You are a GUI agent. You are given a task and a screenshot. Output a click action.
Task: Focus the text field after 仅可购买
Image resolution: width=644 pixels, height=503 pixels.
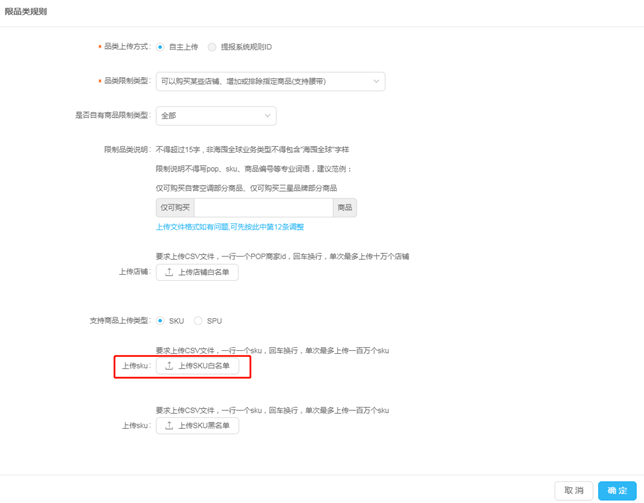click(263, 208)
